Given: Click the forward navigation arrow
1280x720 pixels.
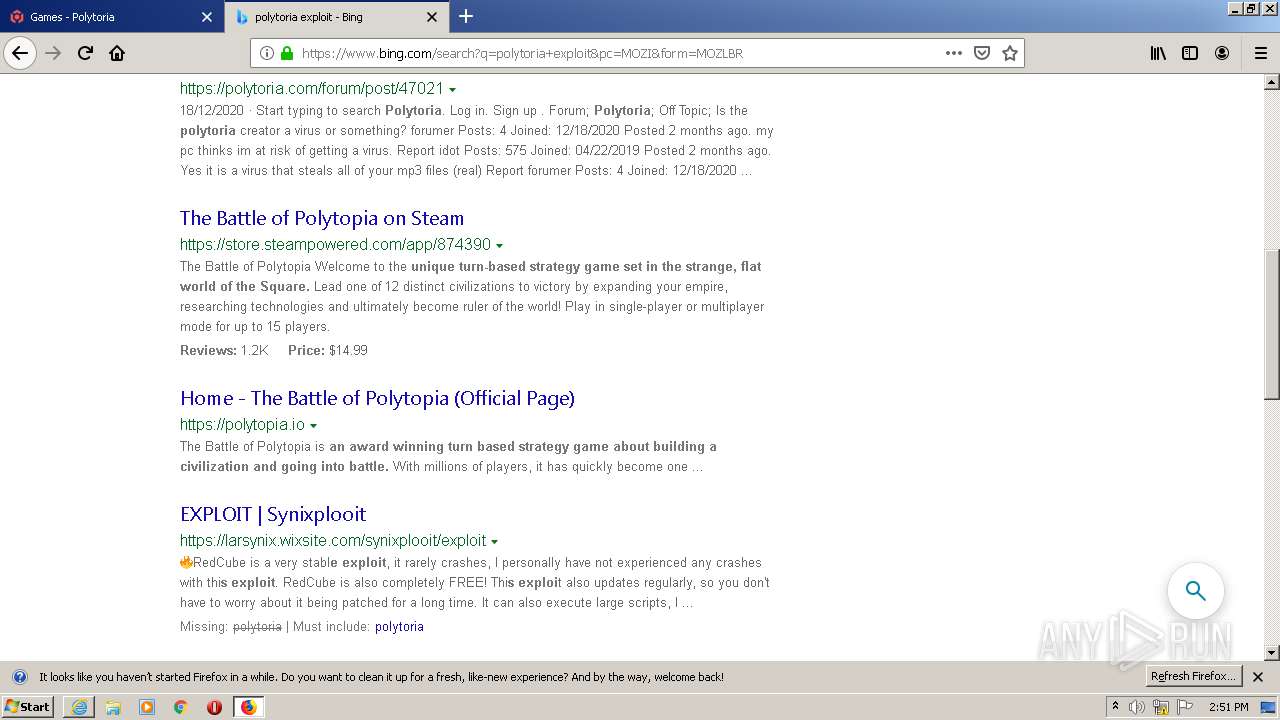Looking at the screenshot, I should 53,53.
